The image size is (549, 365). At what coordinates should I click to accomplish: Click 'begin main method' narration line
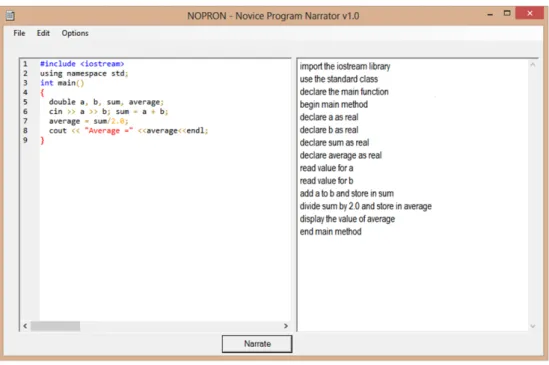click(334, 104)
